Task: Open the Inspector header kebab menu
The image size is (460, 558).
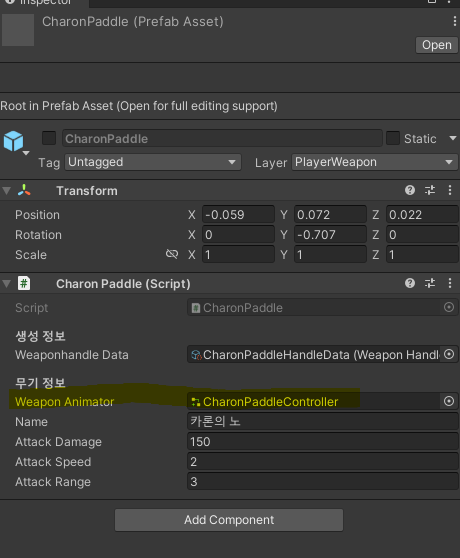Action: click(454, 21)
